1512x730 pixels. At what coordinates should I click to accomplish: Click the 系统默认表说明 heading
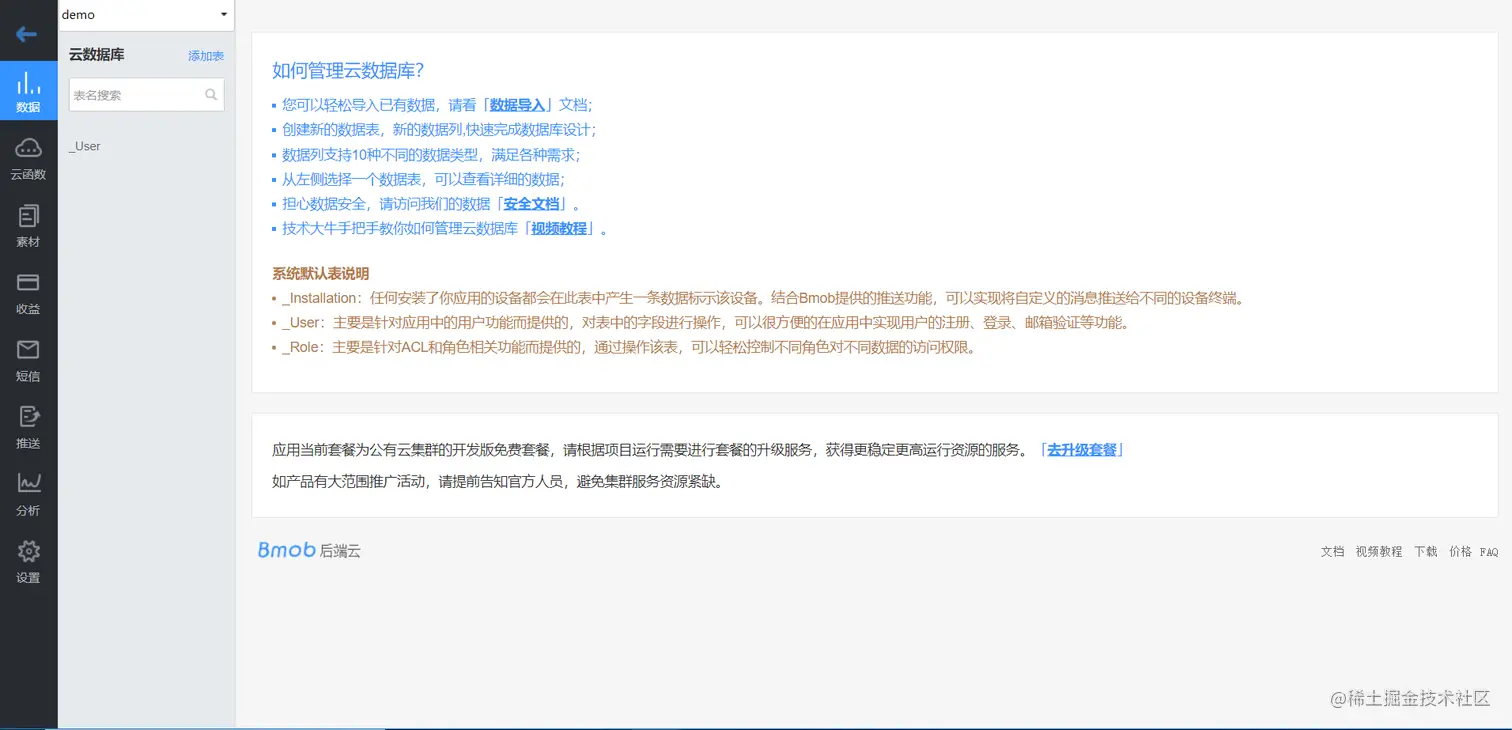320,273
